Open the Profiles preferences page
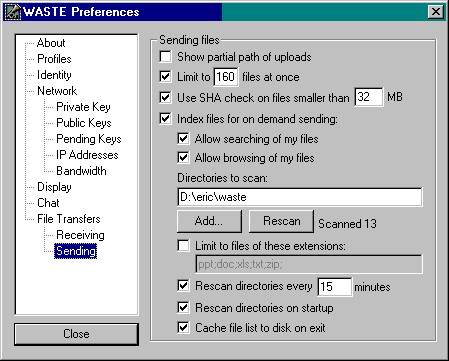Image resolution: width=449 pixels, height=361 pixels. [54, 59]
